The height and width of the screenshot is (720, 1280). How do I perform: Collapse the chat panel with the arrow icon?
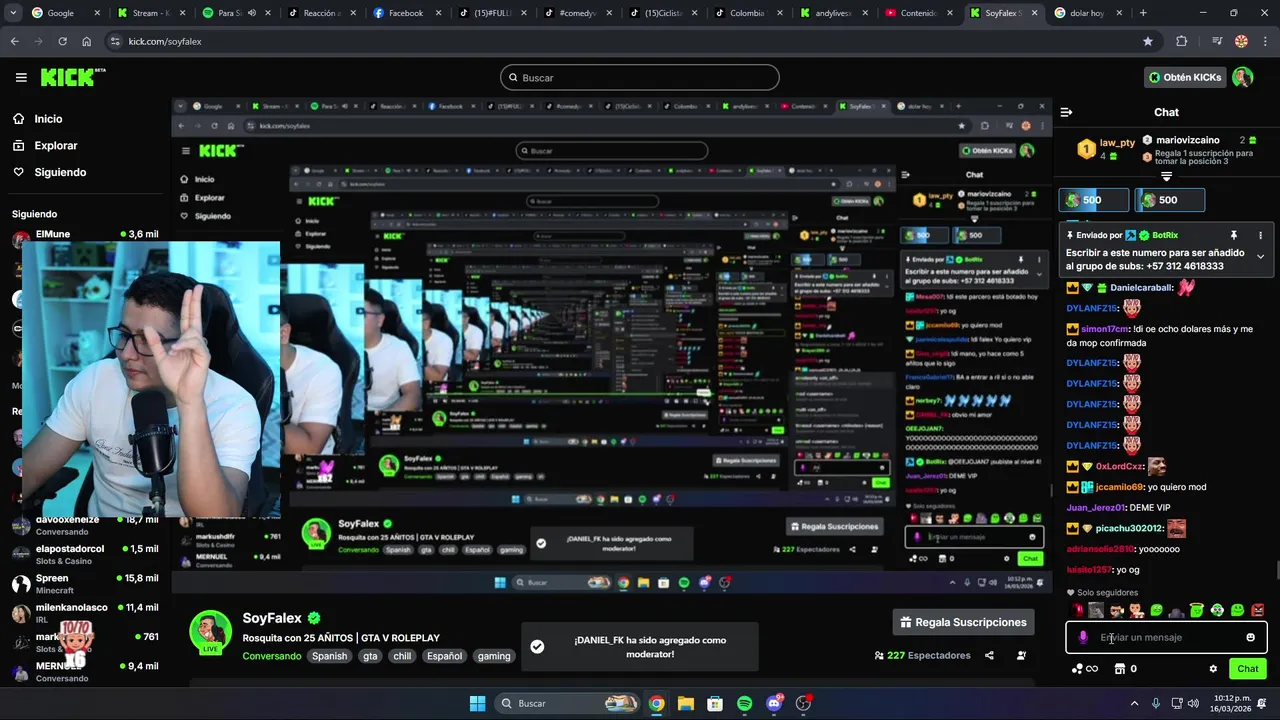click(x=1066, y=112)
